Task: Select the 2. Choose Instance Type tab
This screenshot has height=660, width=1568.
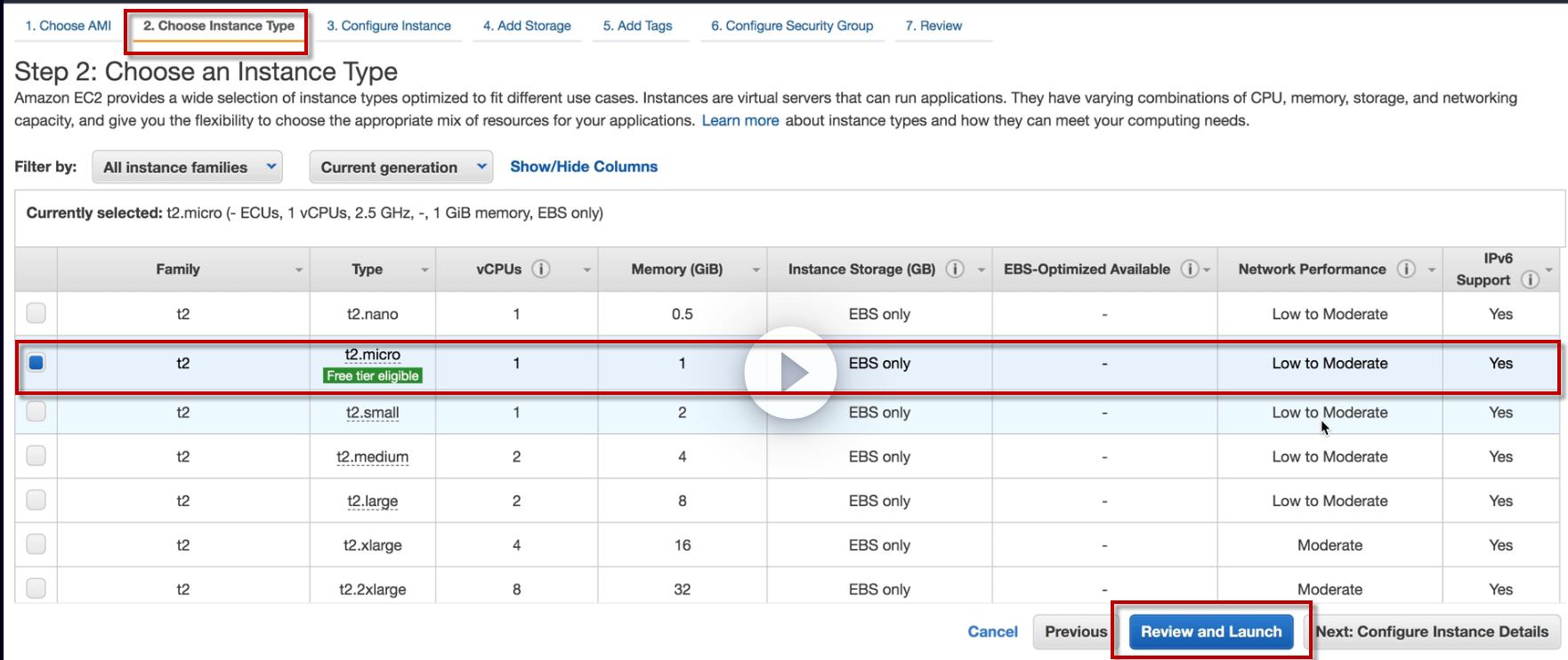Action: 219,26
